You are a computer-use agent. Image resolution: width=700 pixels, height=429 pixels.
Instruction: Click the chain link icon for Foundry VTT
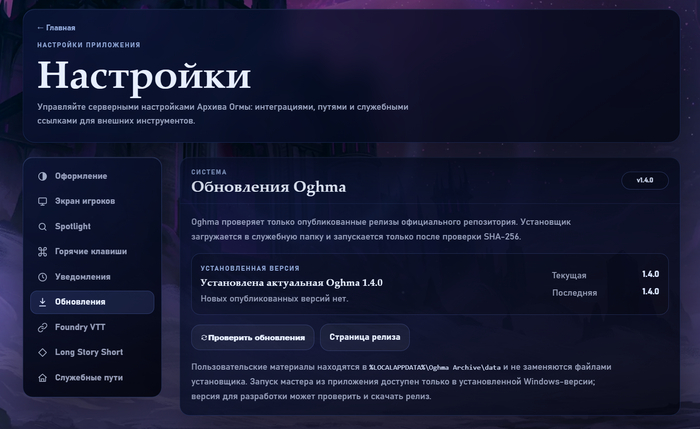coord(42,328)
